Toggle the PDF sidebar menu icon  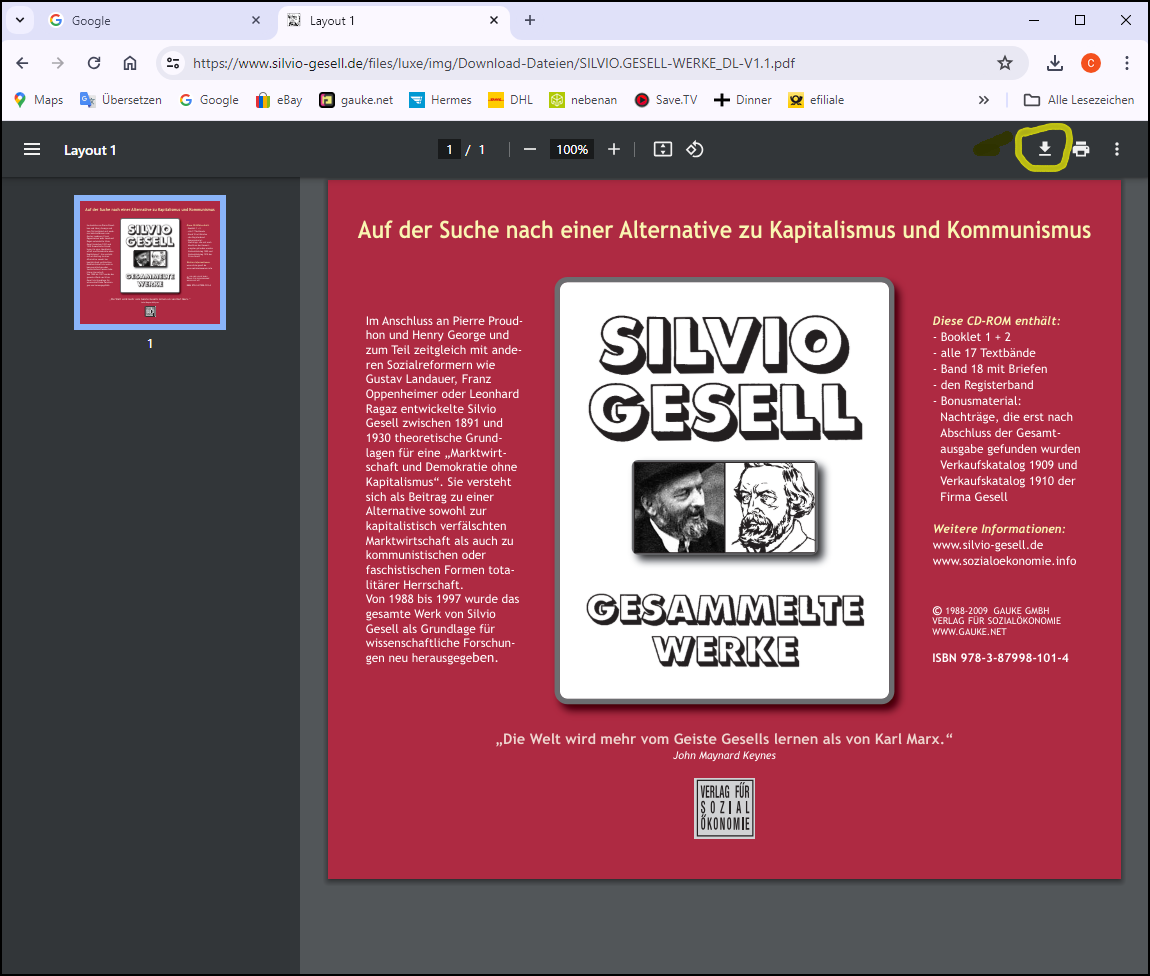tap(32, 150)
